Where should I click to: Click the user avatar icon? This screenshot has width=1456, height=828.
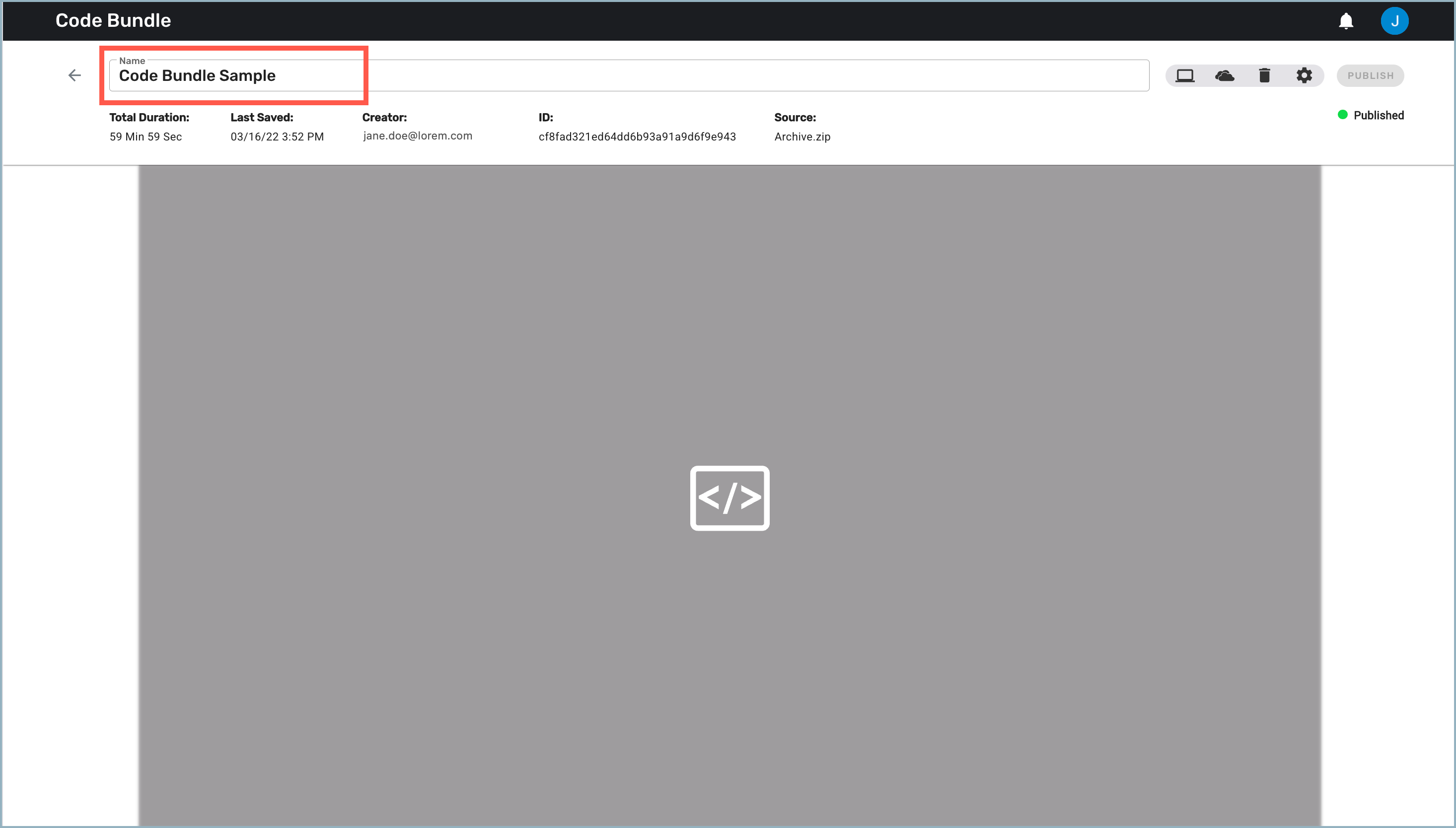tap(1395, 21)
